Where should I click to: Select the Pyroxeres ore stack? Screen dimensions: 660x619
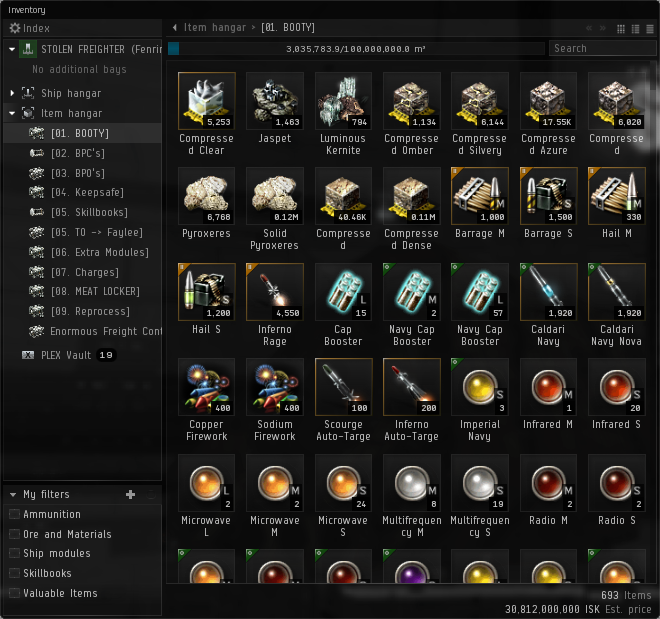(206, 196)
